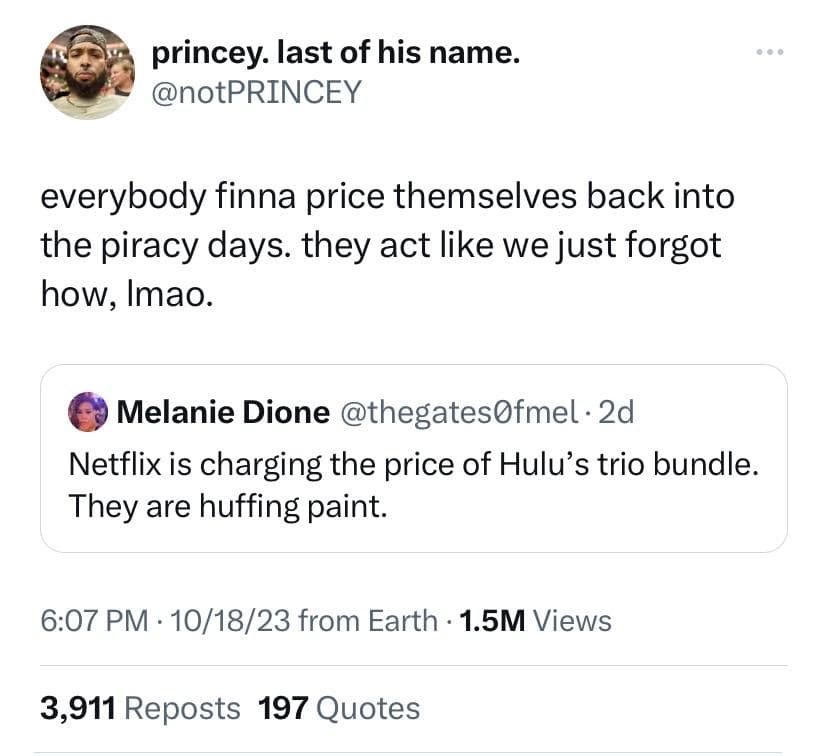View the 1.5M Views analytics
This screenshot has height=756, width=828.
point(534,621)
